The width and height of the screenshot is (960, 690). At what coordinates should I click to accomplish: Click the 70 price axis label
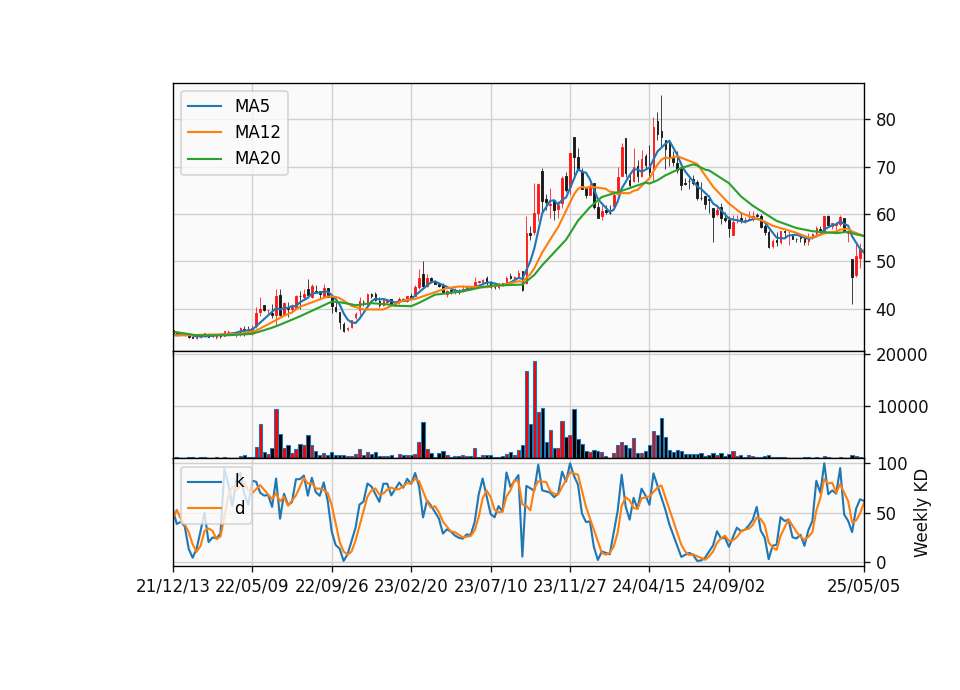point(886,168)
